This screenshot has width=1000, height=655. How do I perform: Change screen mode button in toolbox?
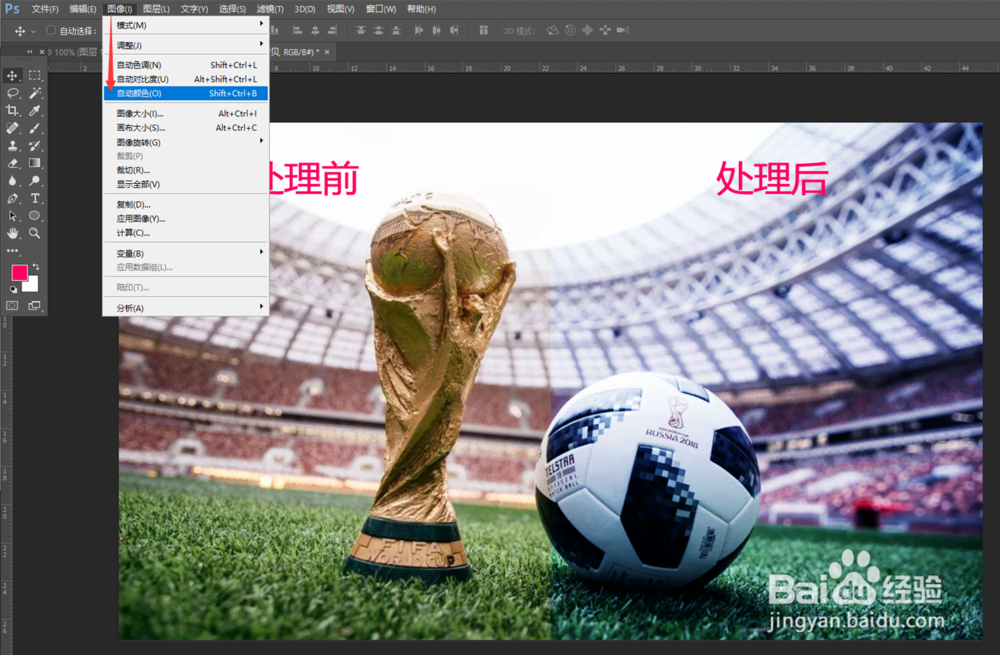click(x=34, y=305)
